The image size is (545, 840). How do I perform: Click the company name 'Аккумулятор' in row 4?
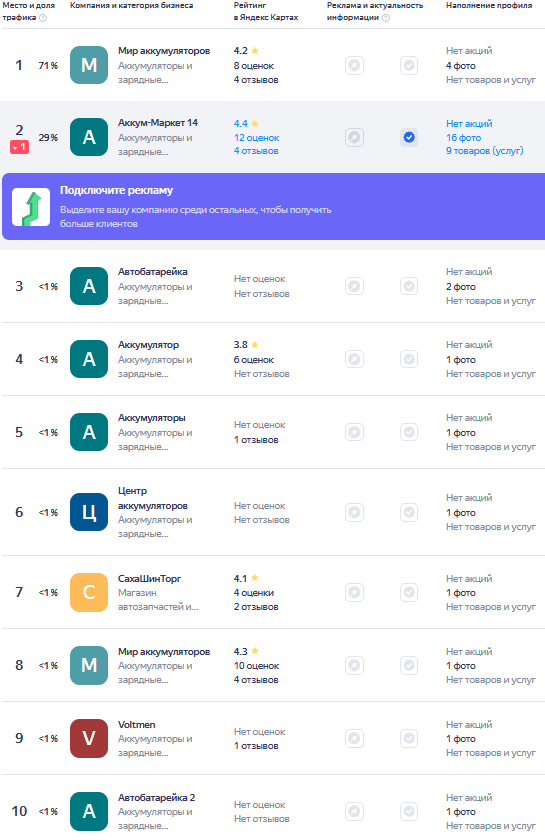point(148,344)
